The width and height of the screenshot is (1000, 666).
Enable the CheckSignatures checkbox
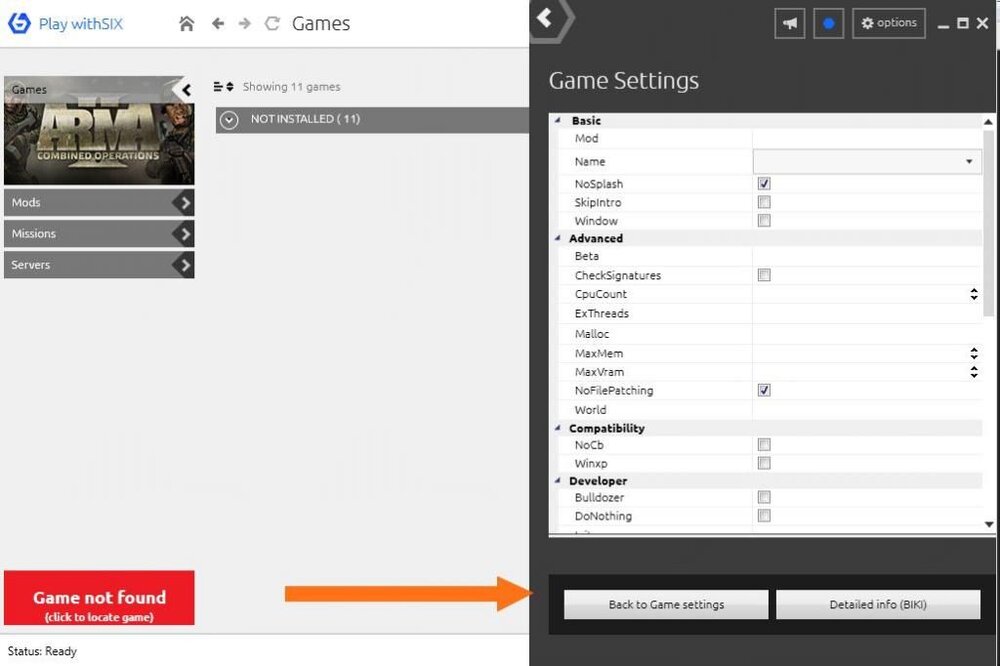point(764,275)
